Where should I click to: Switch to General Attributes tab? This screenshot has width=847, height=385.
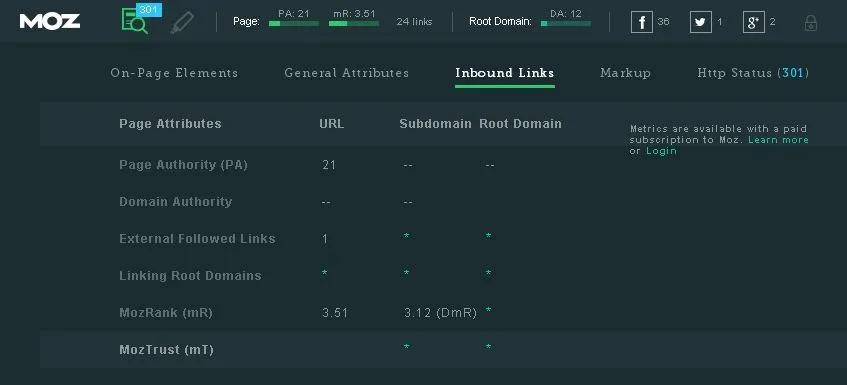pos(347,73)
